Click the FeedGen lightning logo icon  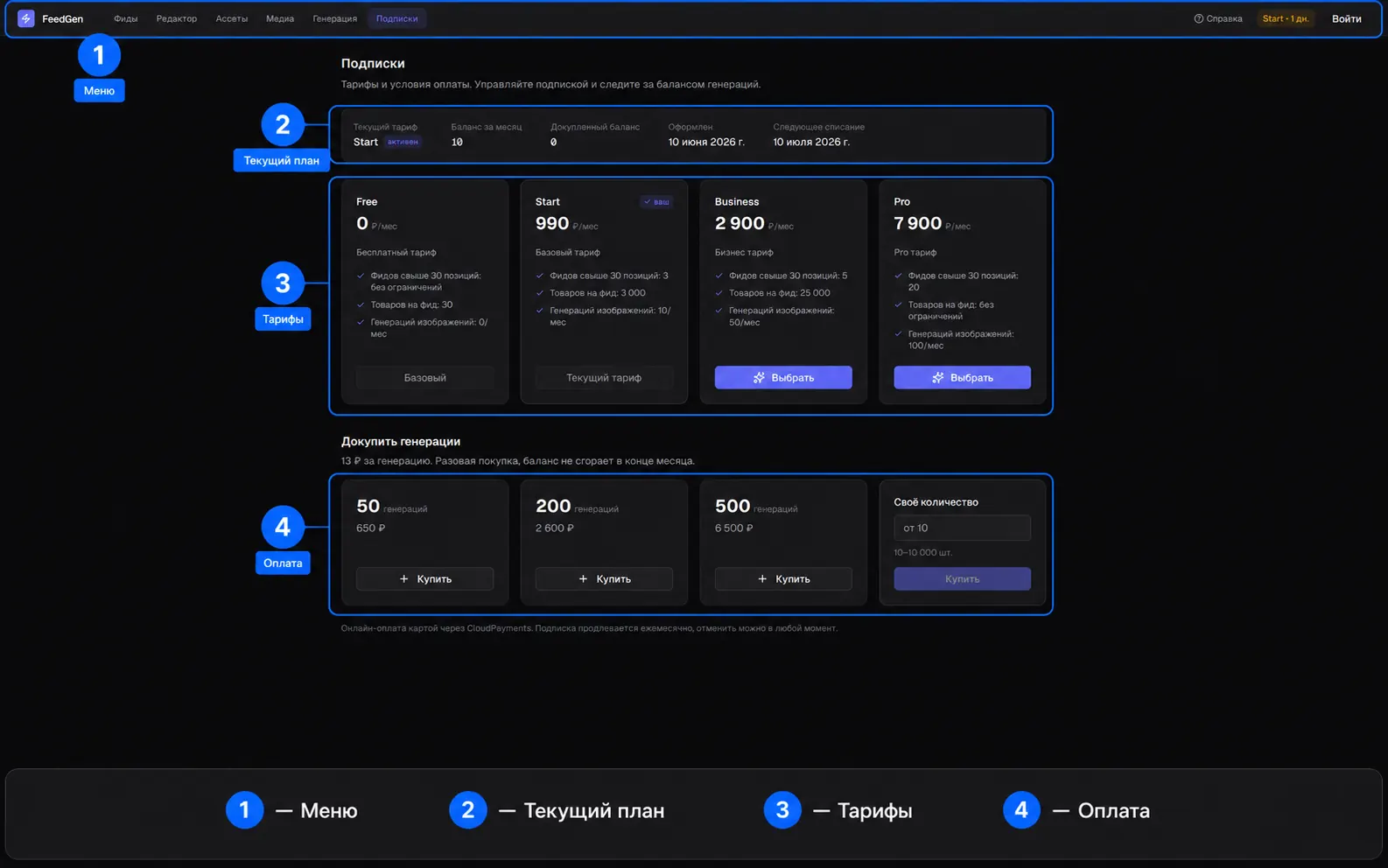(x=25, y=18)
